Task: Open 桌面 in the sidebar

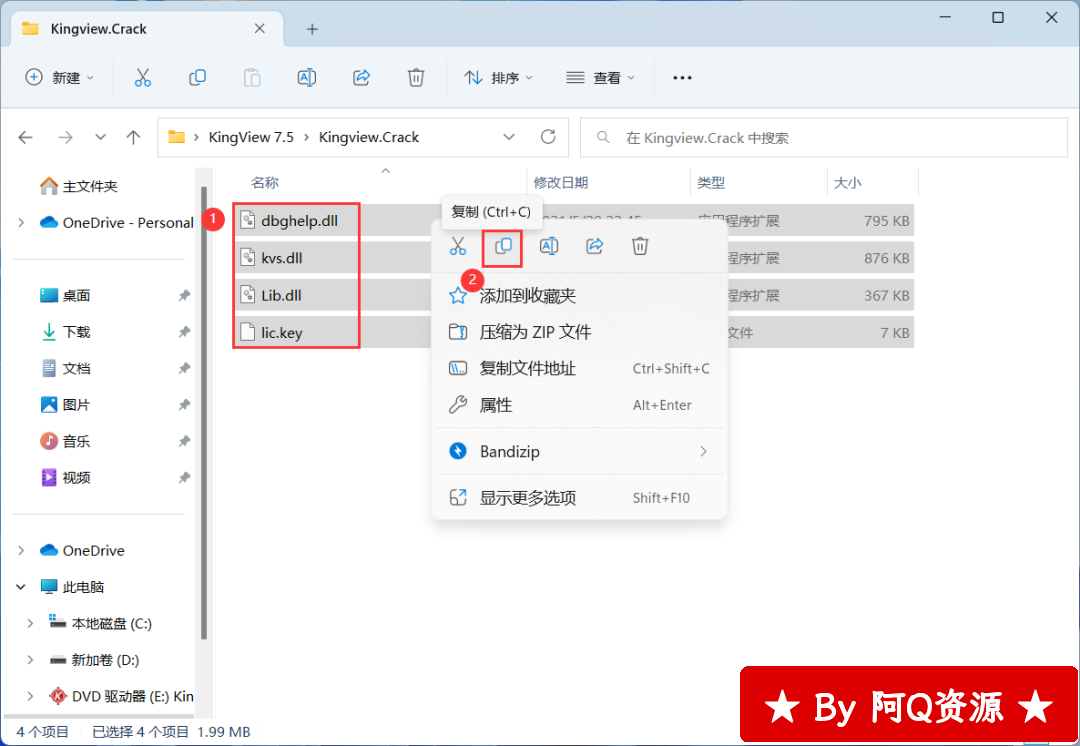Action: (66, 296)
